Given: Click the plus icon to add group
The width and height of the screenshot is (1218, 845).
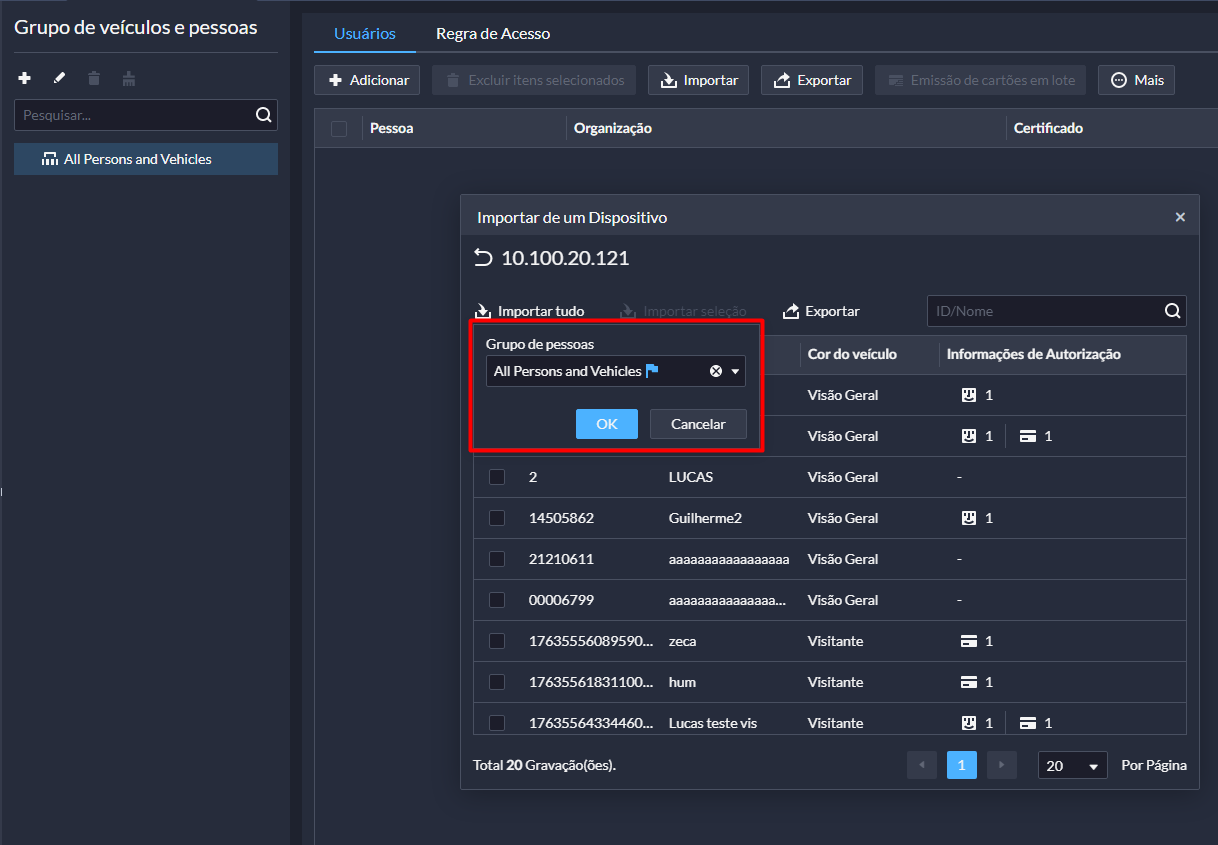Looking at the screenshot, I should click(x=25, y=78).
